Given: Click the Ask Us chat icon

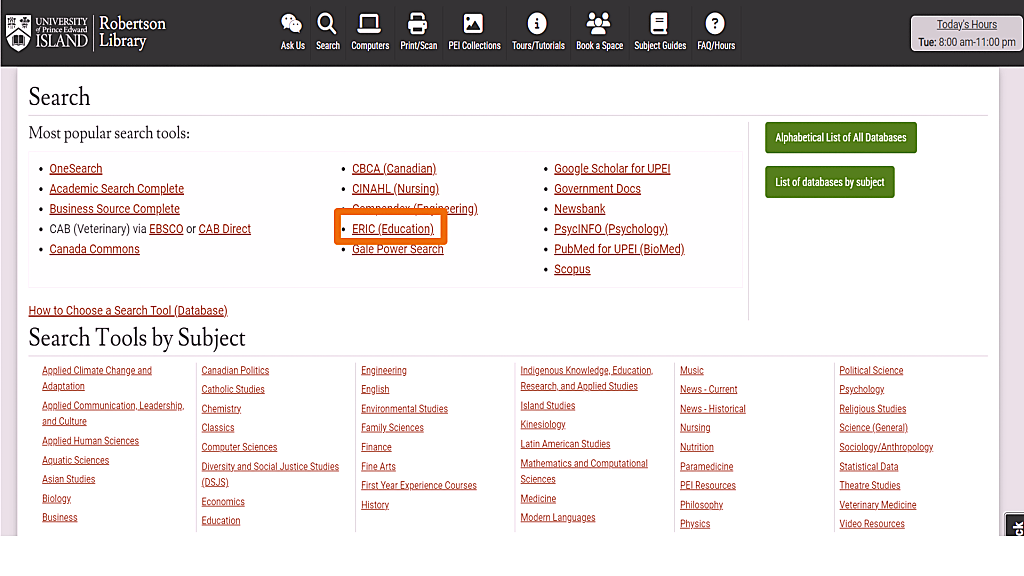Looking at the screenshot, I should click(x=292, y=24).
